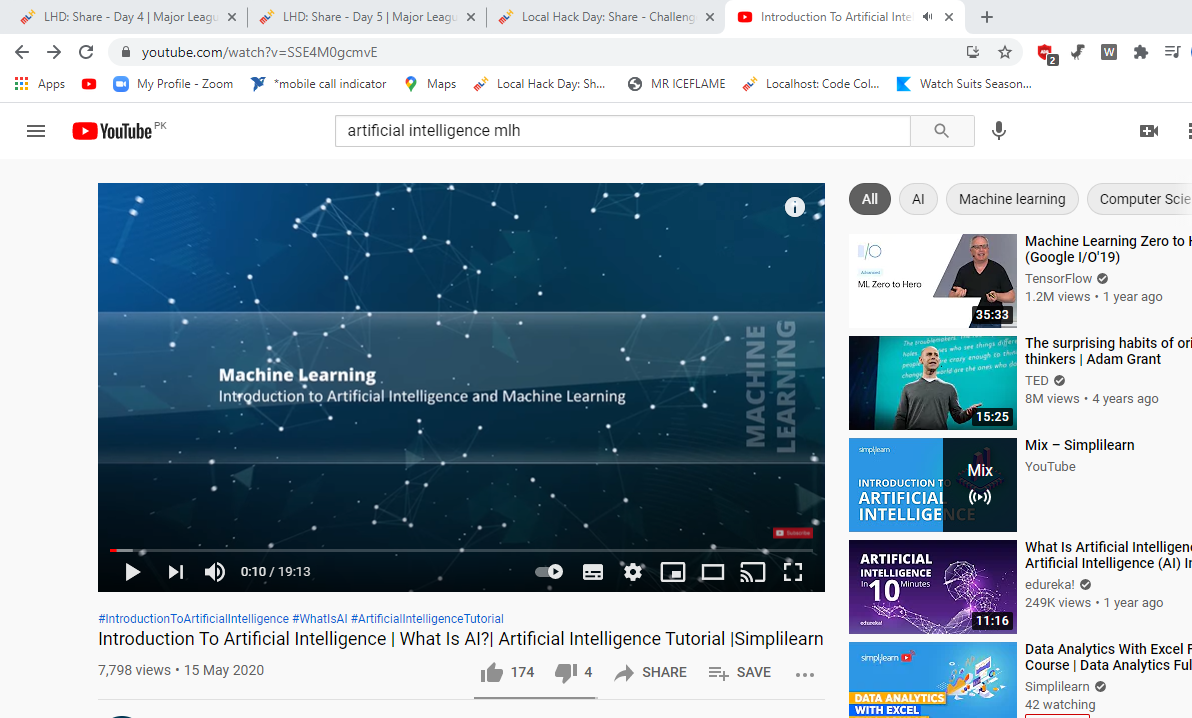Open the Extensions puzzle icon
This screenshot has width=1192, height=718.
(1140, 52)
